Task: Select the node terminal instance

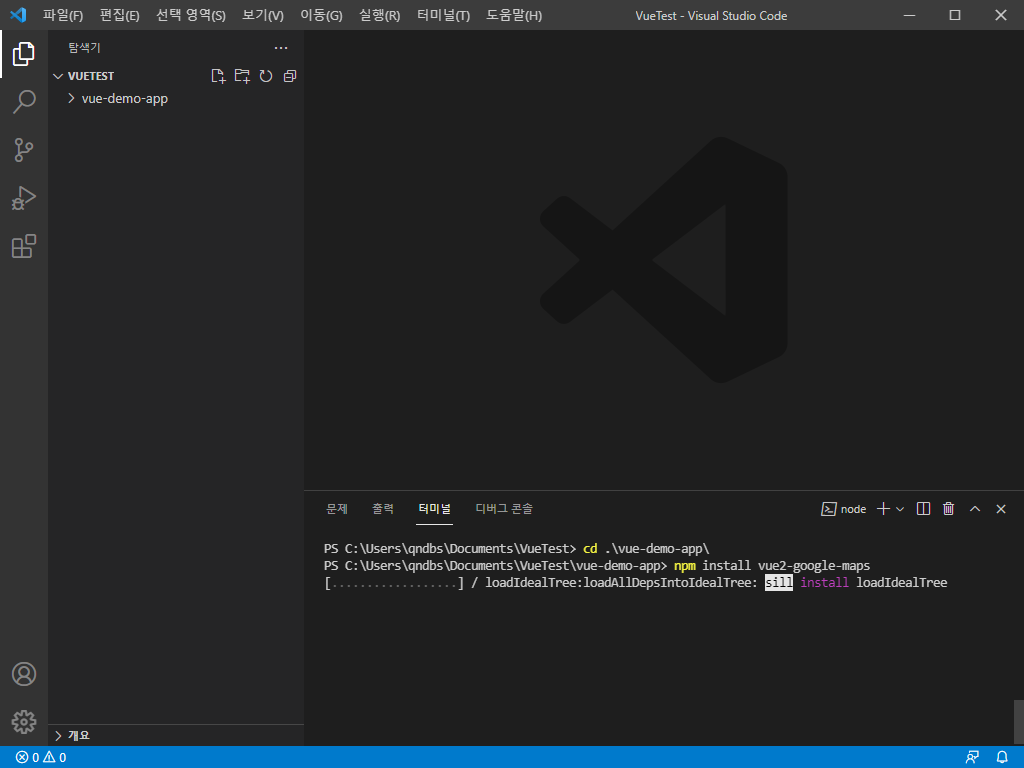Action: coord(844,509)
